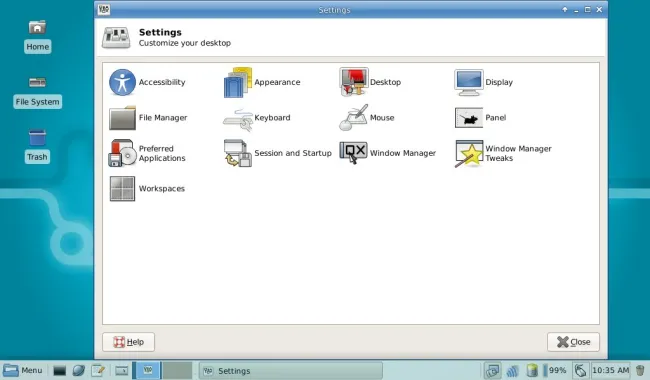Open Appearance settings
Image resolution: width=650 pixels, height=380 pixels.
tap(262, 82)
